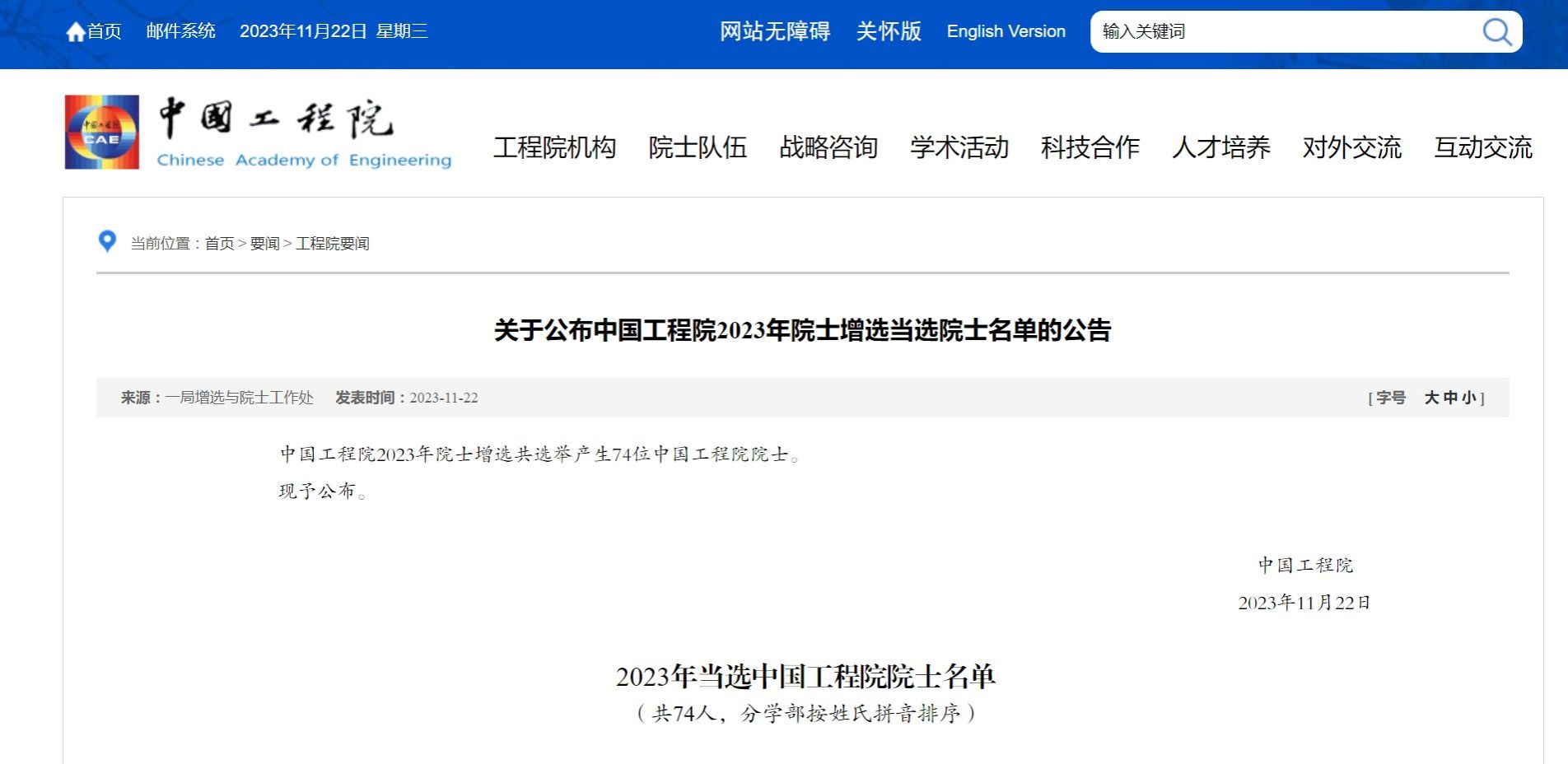Image resolution: width=1568 pixels, height=764 pixels.
Task: Open the 工程院机构 menu
Action: [554, 147]
